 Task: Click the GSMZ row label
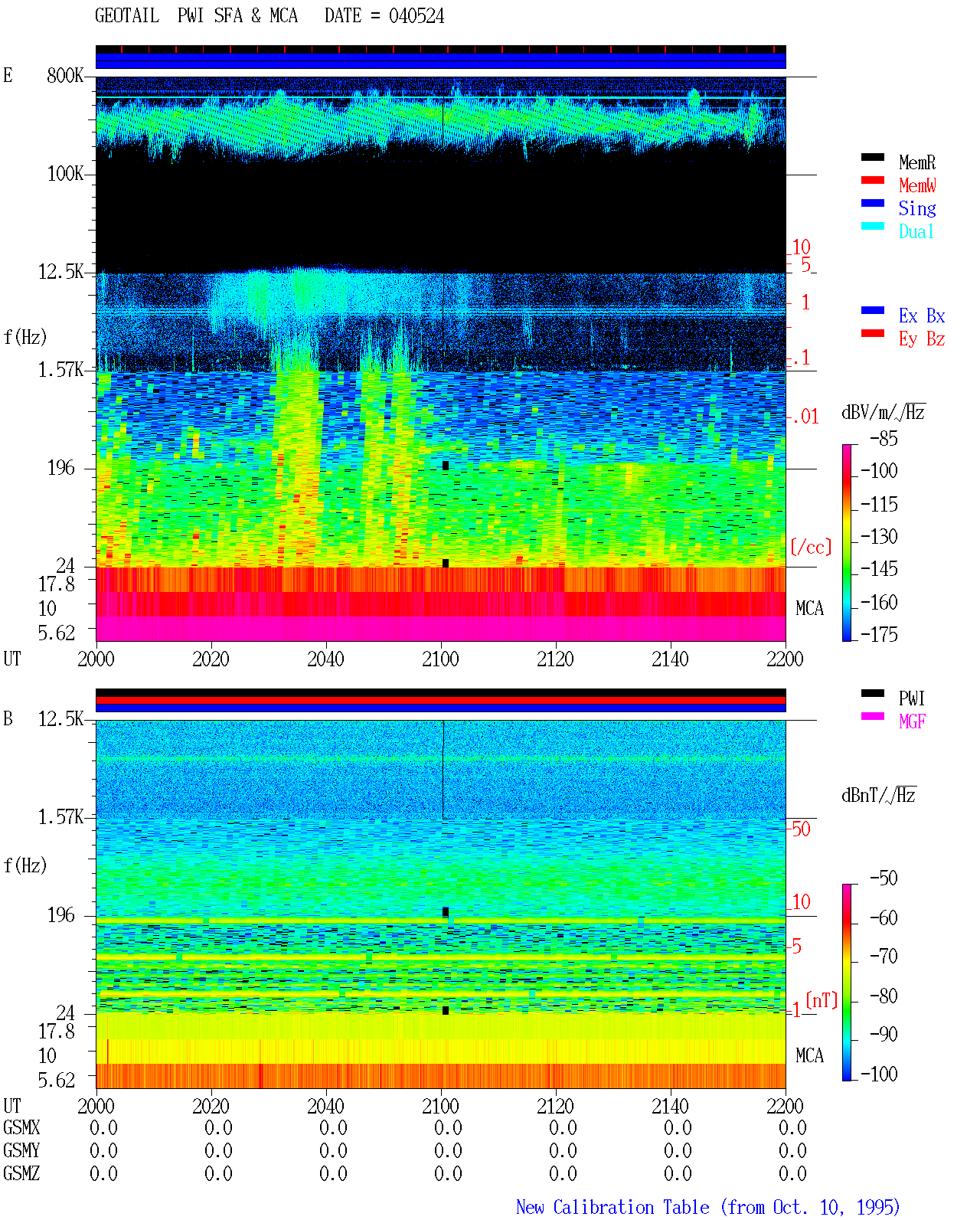21,1173
